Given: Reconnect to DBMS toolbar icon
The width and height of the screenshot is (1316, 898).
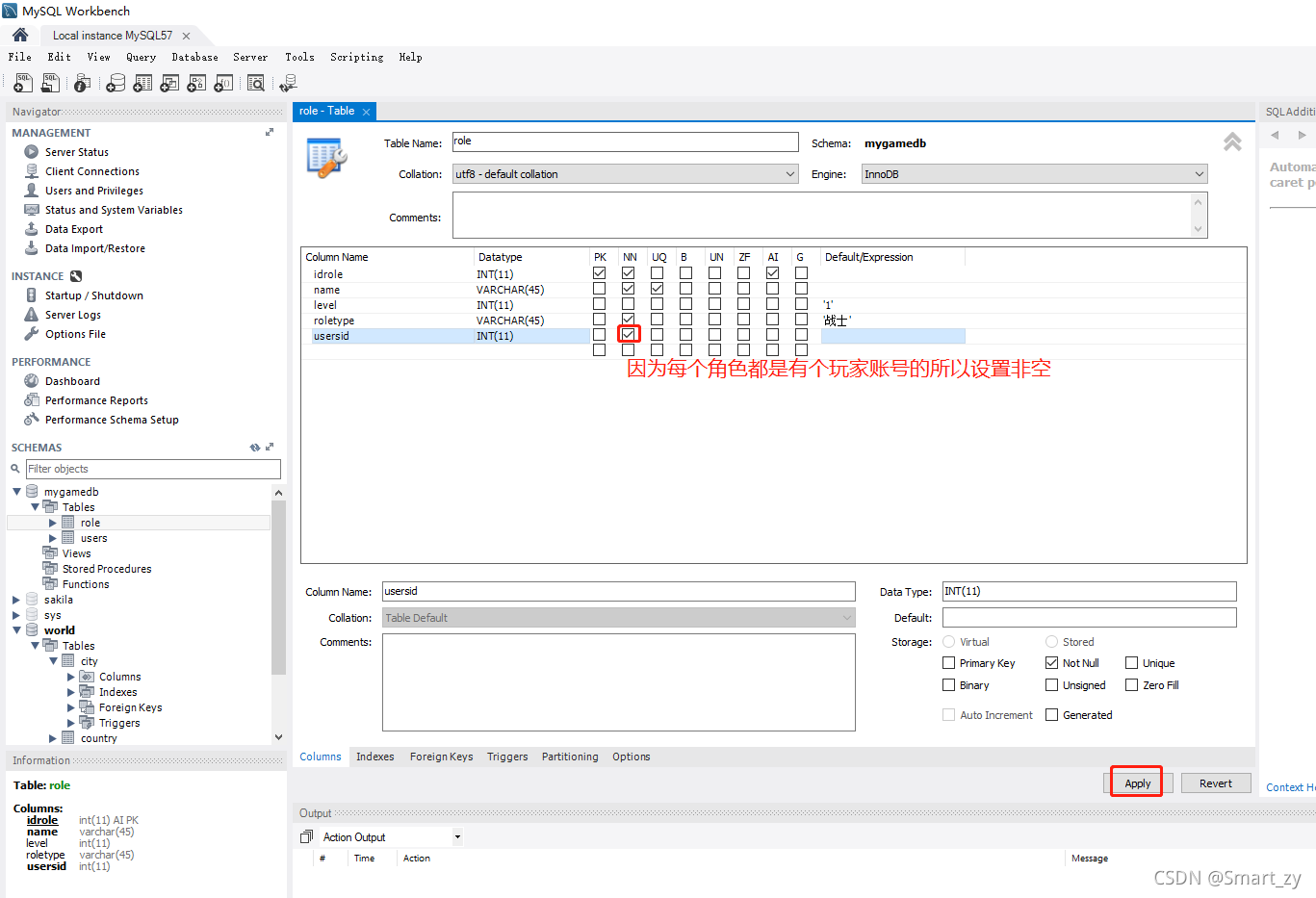Looking at the screenshot, I should [x=288, y=84].
